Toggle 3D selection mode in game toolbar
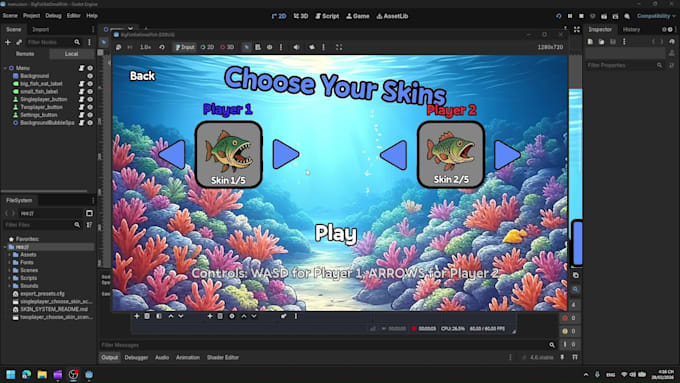This screenshot has height=383, width=680. point(227,47)
